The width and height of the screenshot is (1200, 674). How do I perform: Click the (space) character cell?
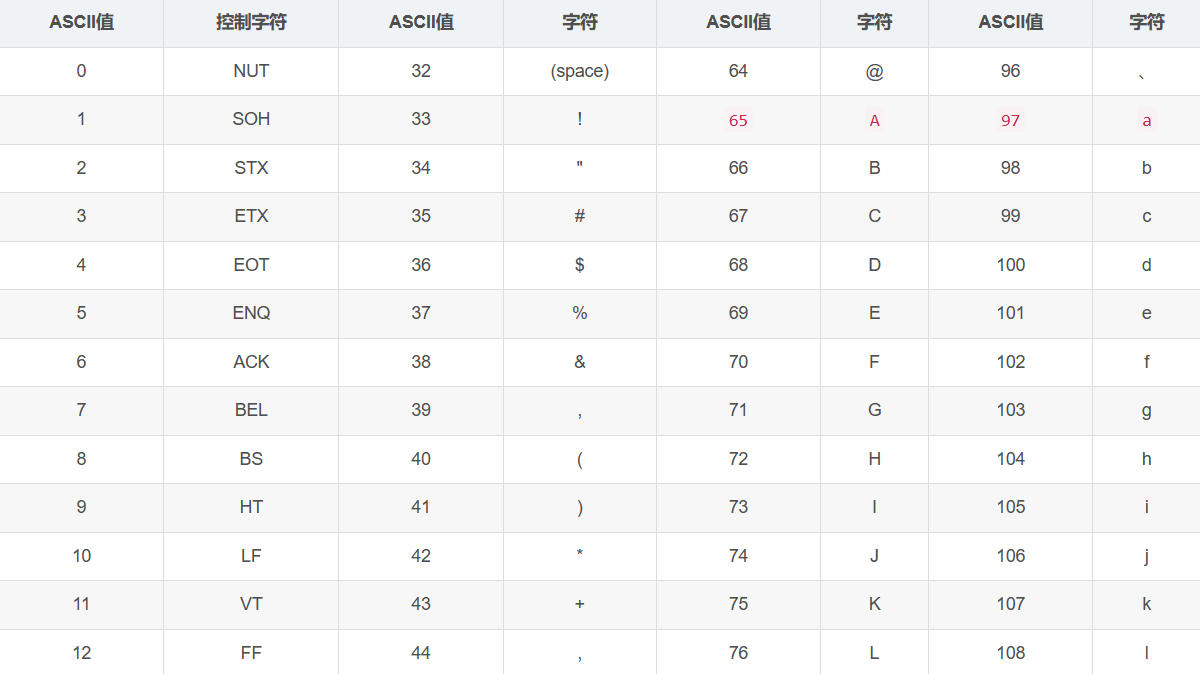click(580, 71)
